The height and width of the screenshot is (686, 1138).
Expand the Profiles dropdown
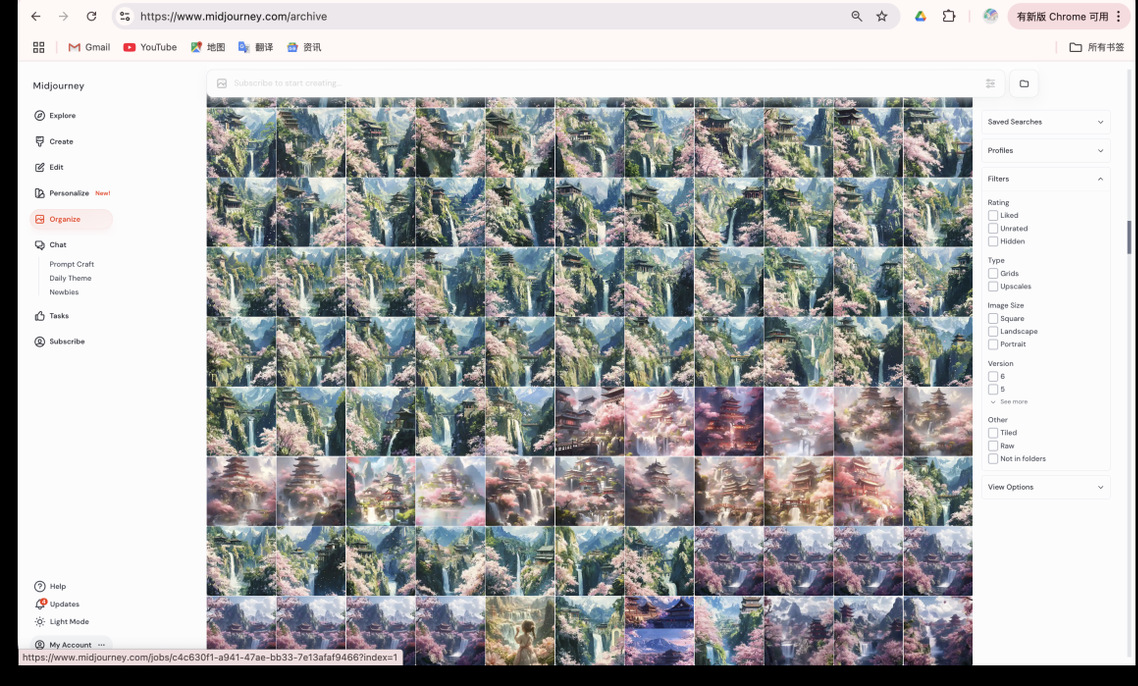pyautogui.click(x=1045, y=151)
